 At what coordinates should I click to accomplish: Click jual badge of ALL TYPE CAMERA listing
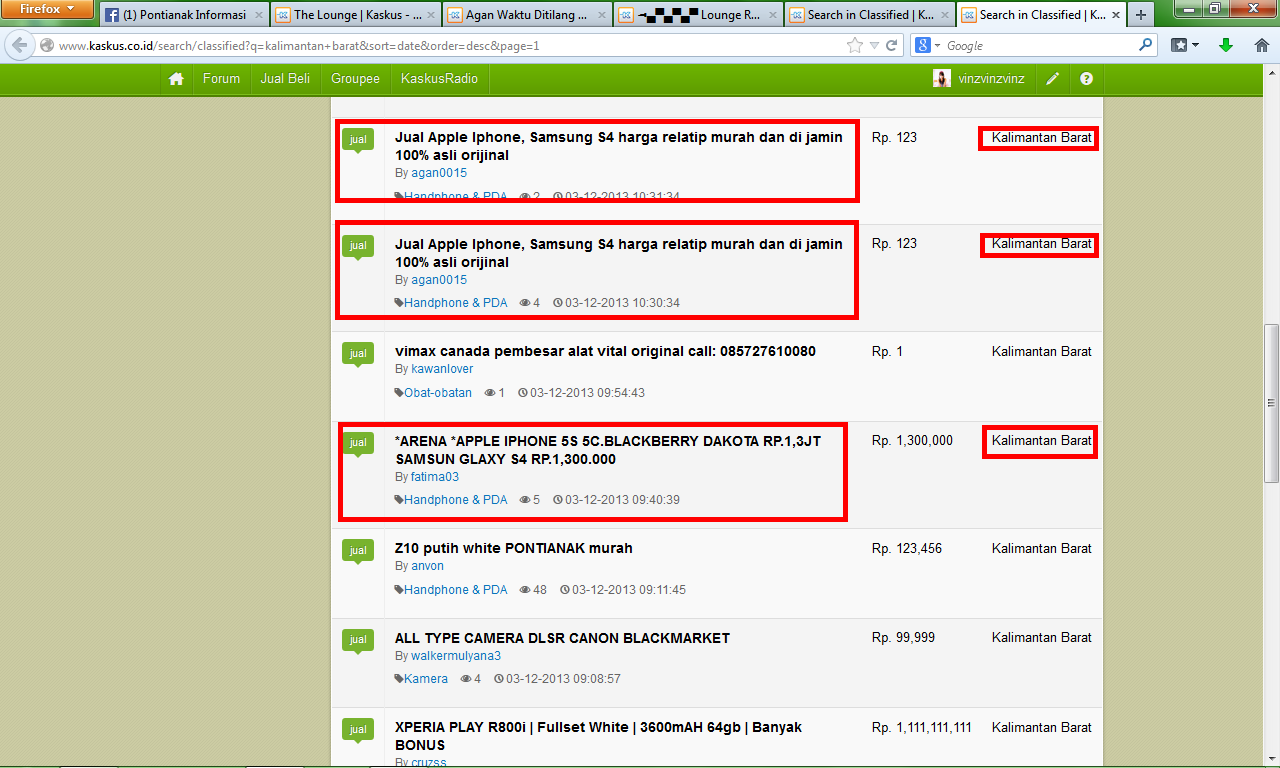click(x=358, y=640)
